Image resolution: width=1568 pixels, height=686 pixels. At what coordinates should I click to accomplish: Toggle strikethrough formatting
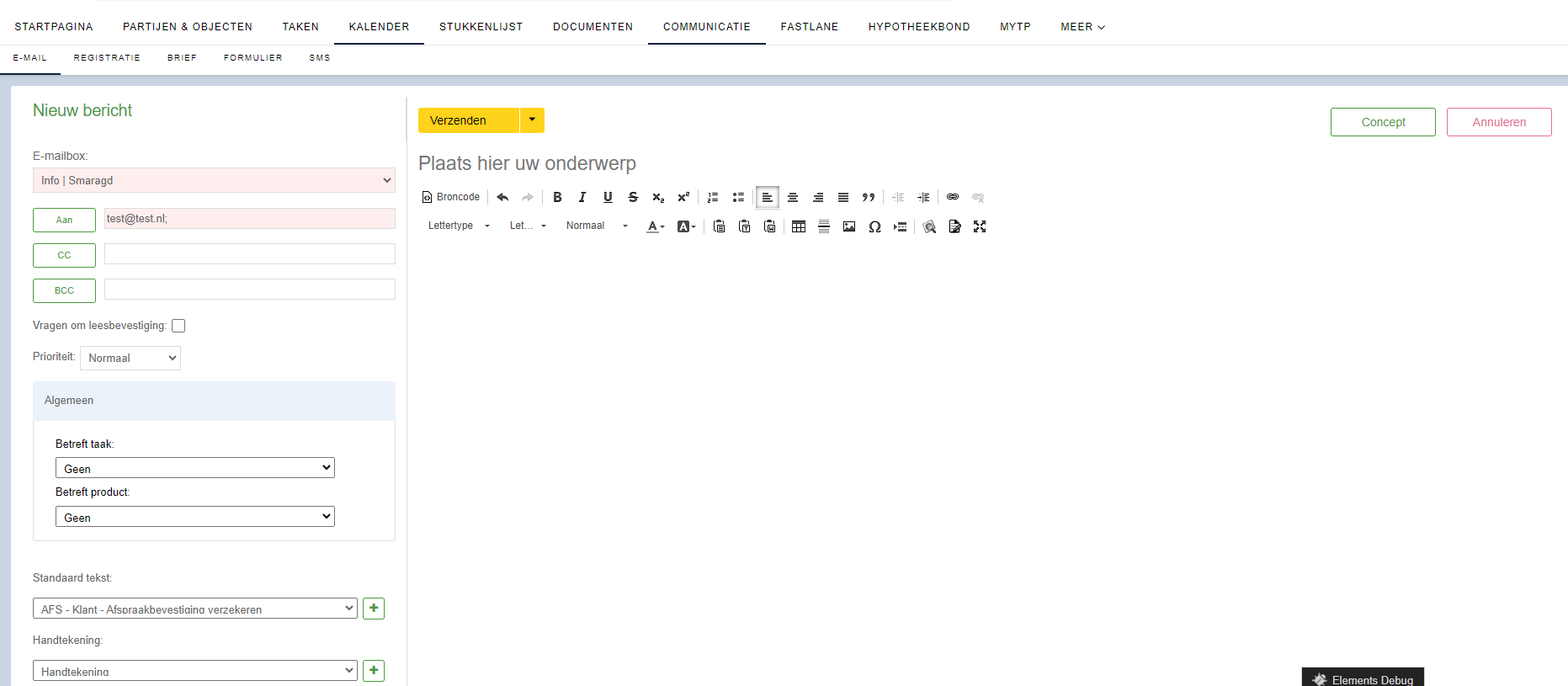633,197
